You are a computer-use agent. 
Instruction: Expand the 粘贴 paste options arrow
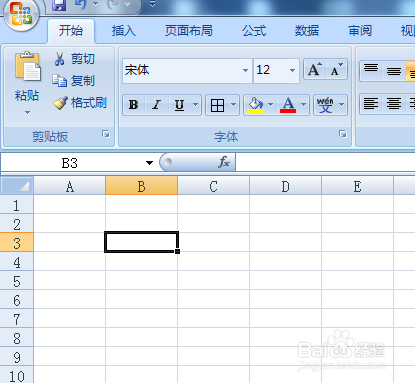coord(27,113)
